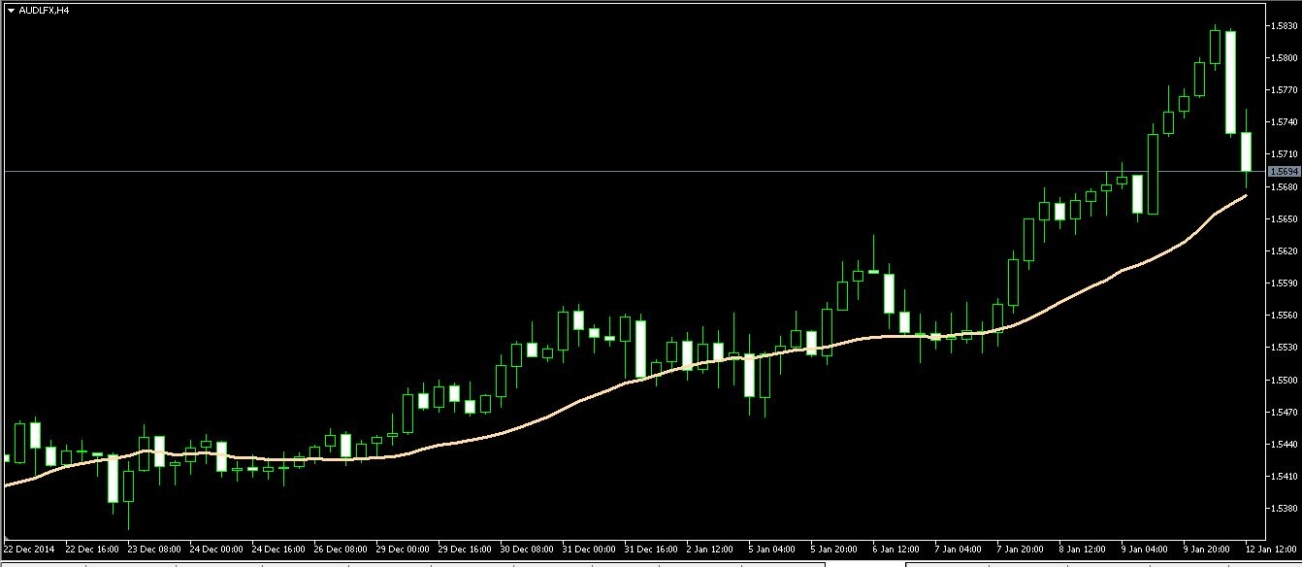The width and height of the screenshot is (1302, 567).
Task: Click the 1.5740 price scale label
Action: tap(1284, 122)
